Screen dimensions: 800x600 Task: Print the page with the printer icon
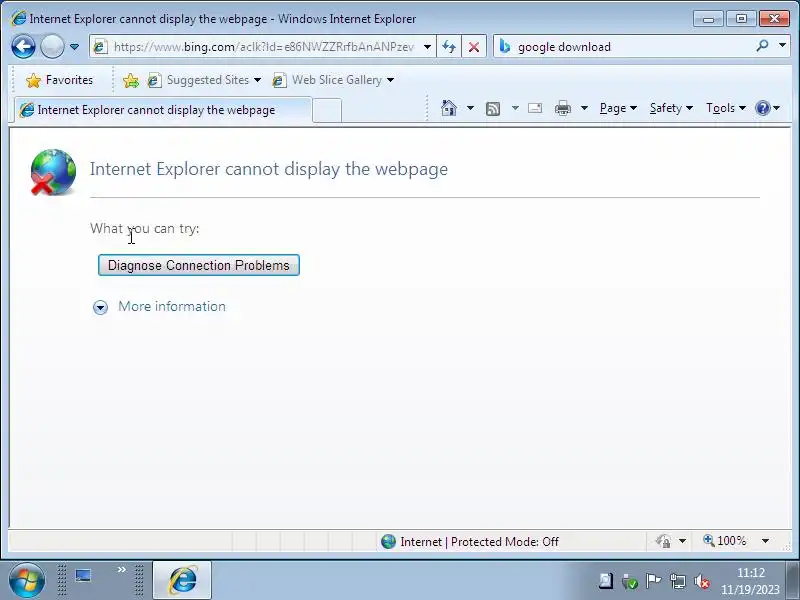(x=563, y=108)
